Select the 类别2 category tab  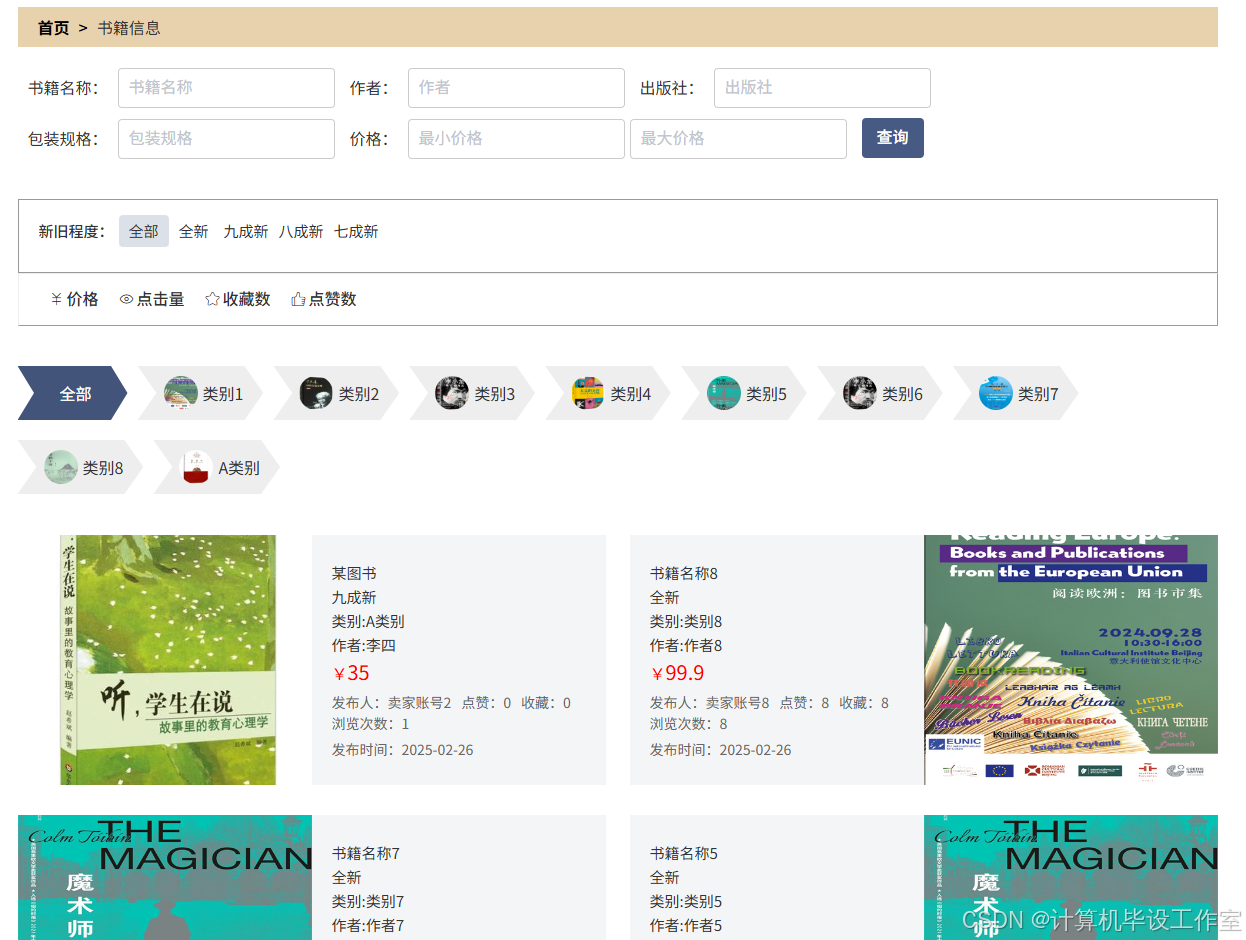[336, 393]
